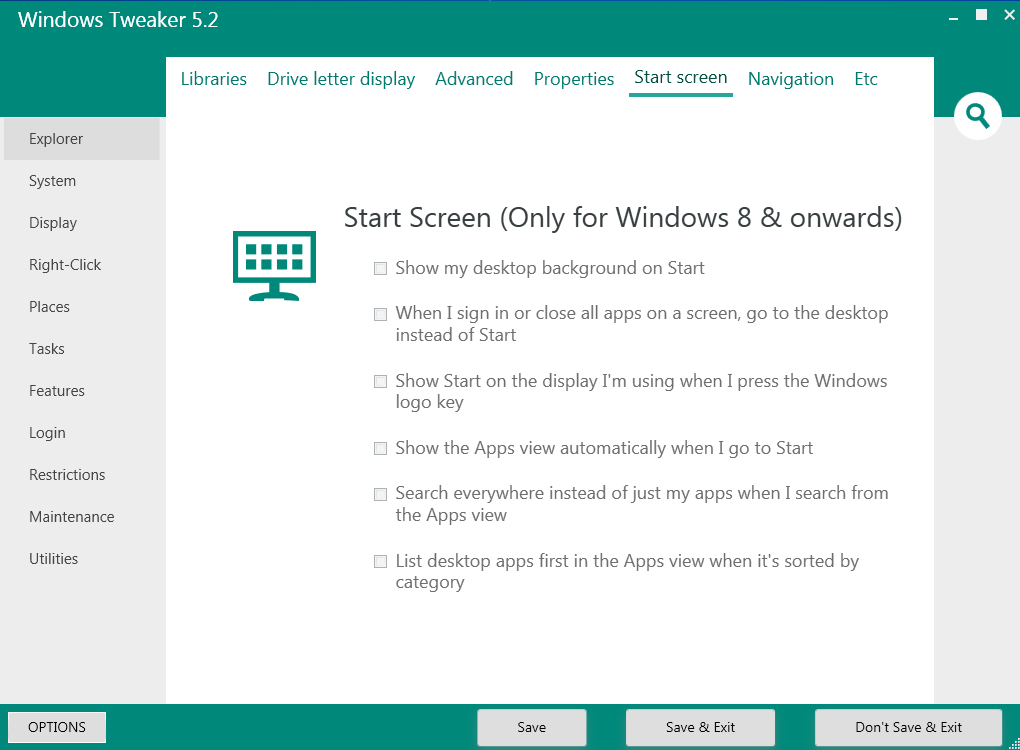Open the Right-Click section
Viewport: 1020px width, 750px height.
[x=82, y=265]
